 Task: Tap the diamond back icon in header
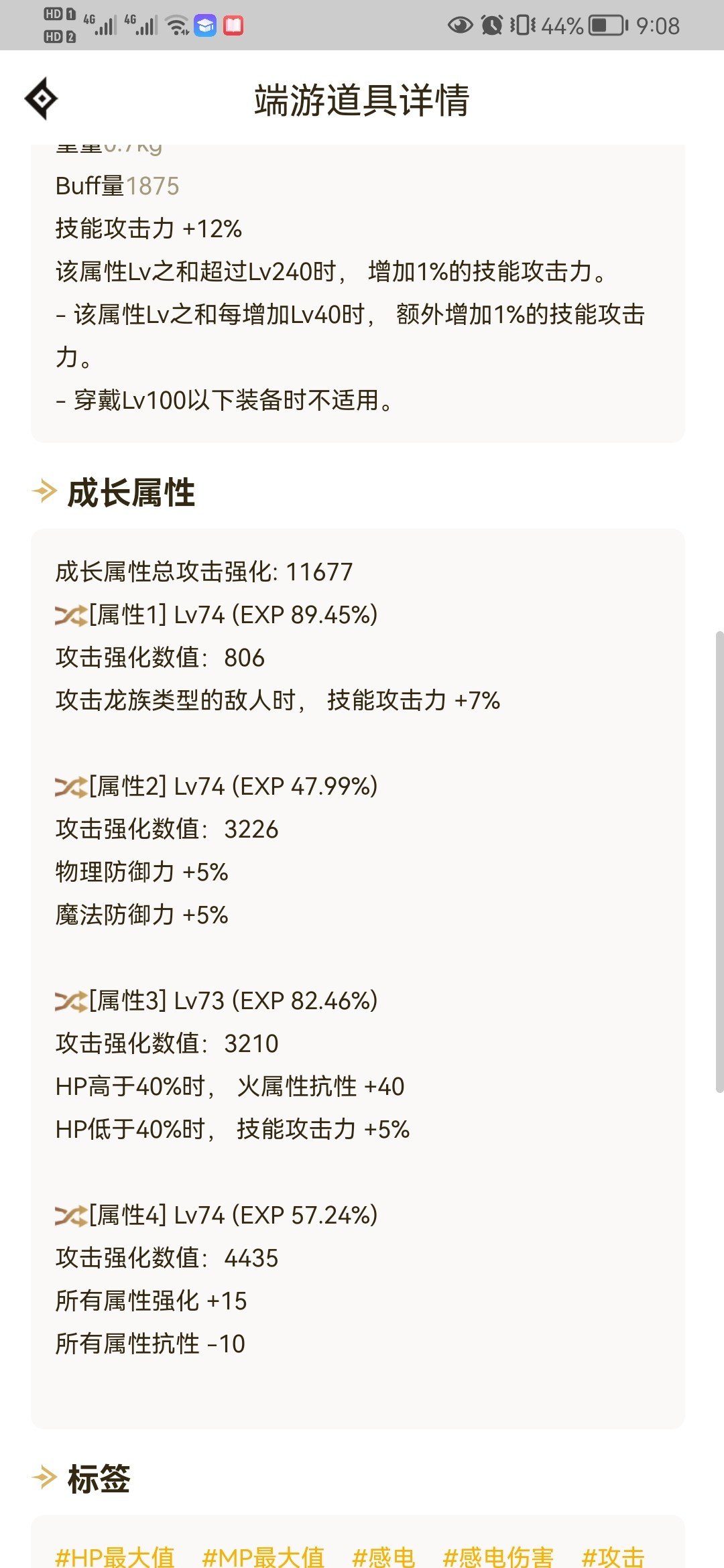[x=42, y=99]
